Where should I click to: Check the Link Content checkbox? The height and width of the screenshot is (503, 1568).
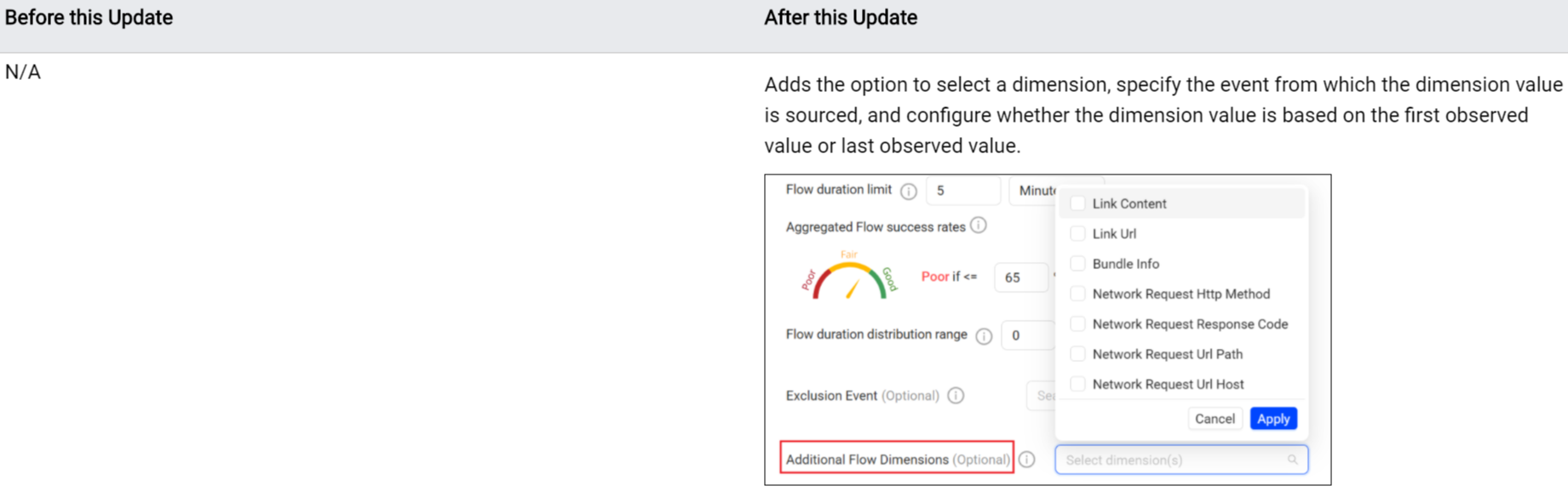[1077, 203]
